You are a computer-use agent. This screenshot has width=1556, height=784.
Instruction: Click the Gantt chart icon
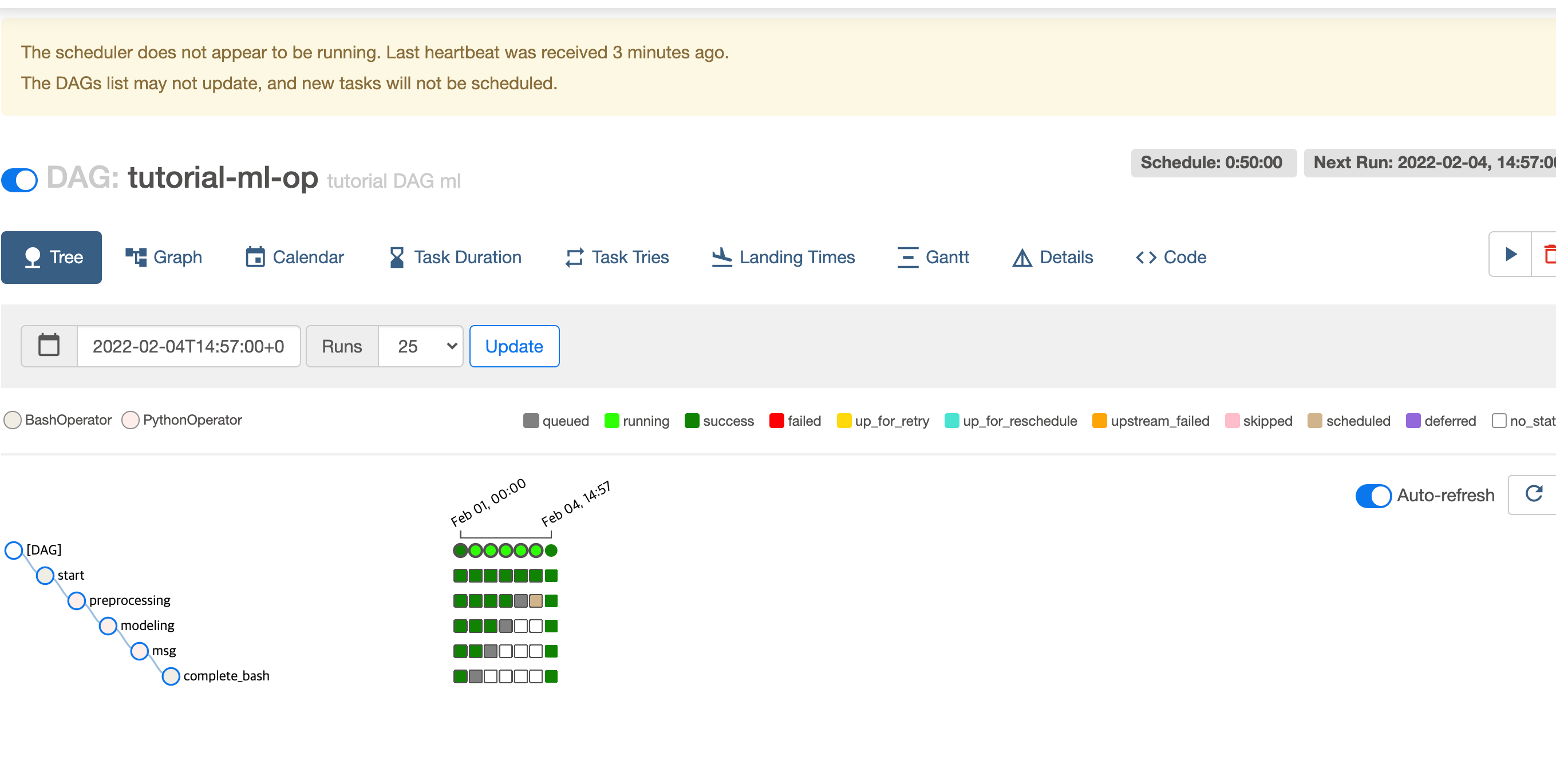[907, 258]
